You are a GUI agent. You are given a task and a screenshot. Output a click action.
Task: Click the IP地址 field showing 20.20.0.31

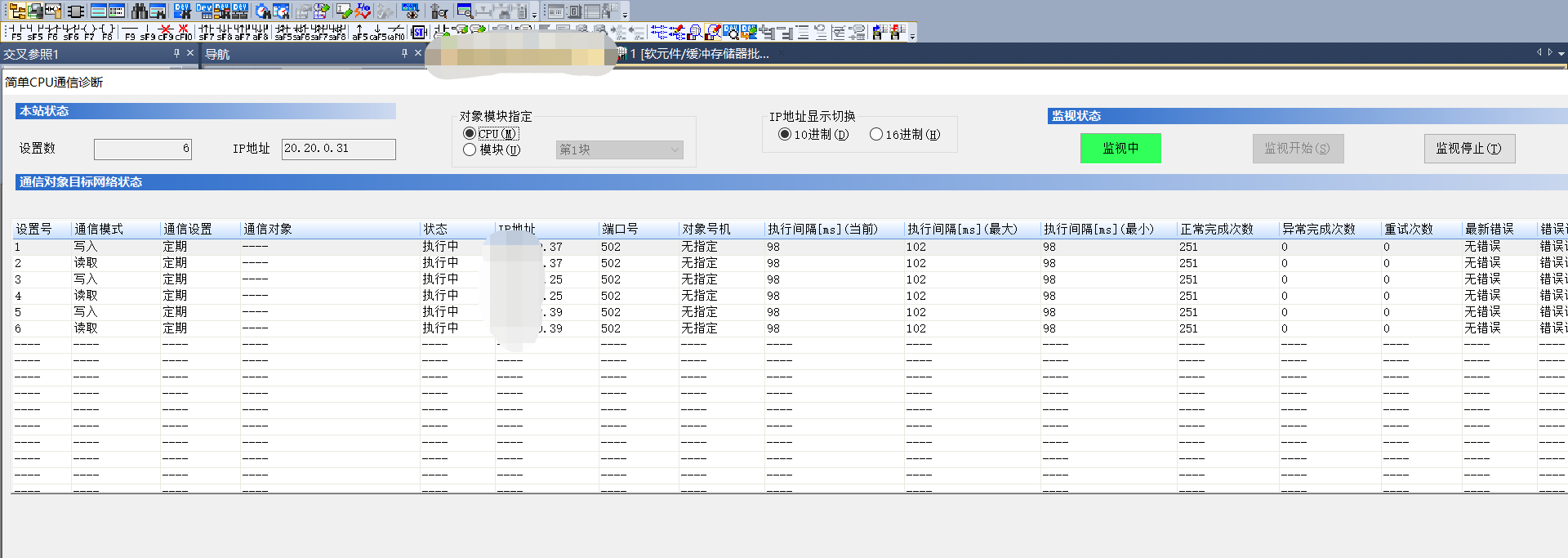338,149
